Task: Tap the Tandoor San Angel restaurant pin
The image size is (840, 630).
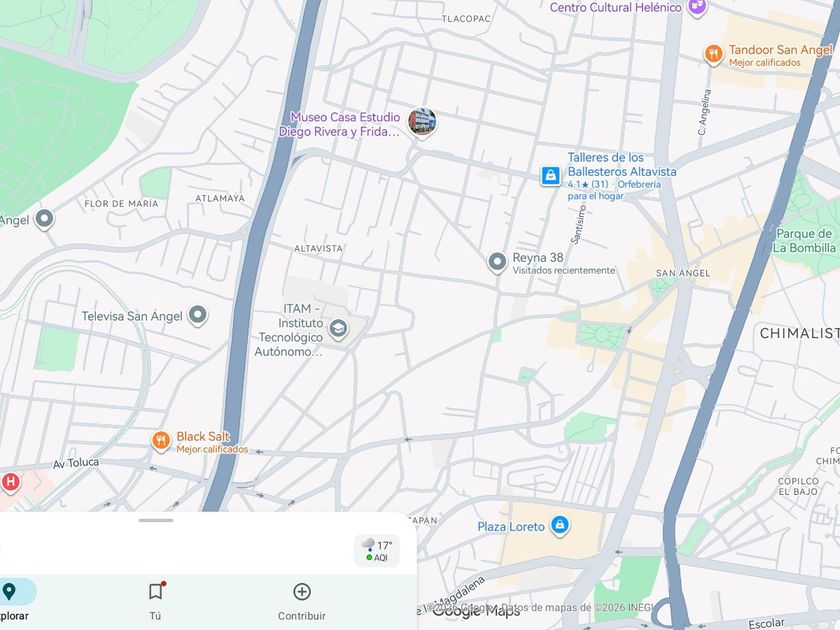Action: [713, 55]
